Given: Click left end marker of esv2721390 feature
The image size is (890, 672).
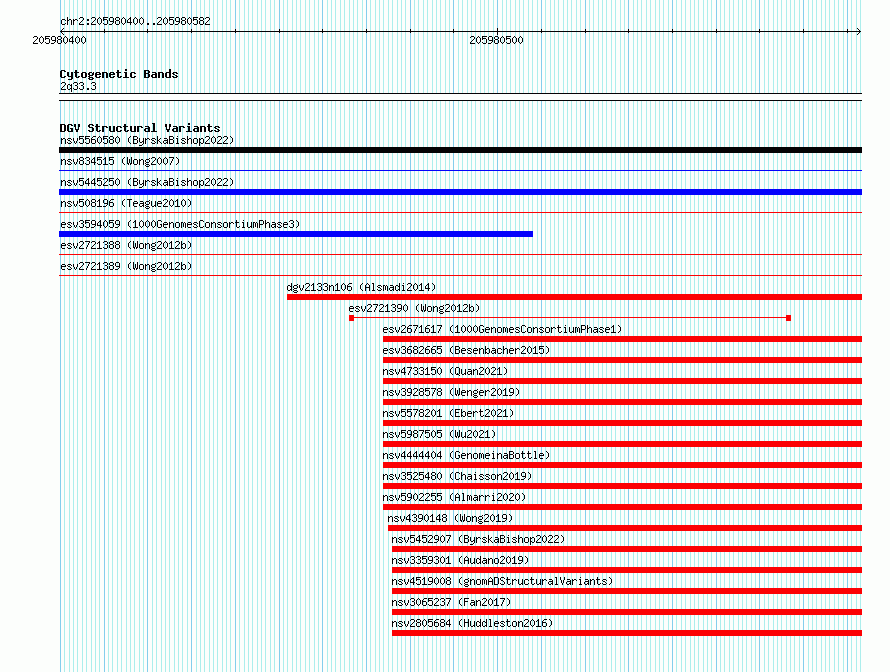Looking at the screenshot, I should tap(352, 318).
